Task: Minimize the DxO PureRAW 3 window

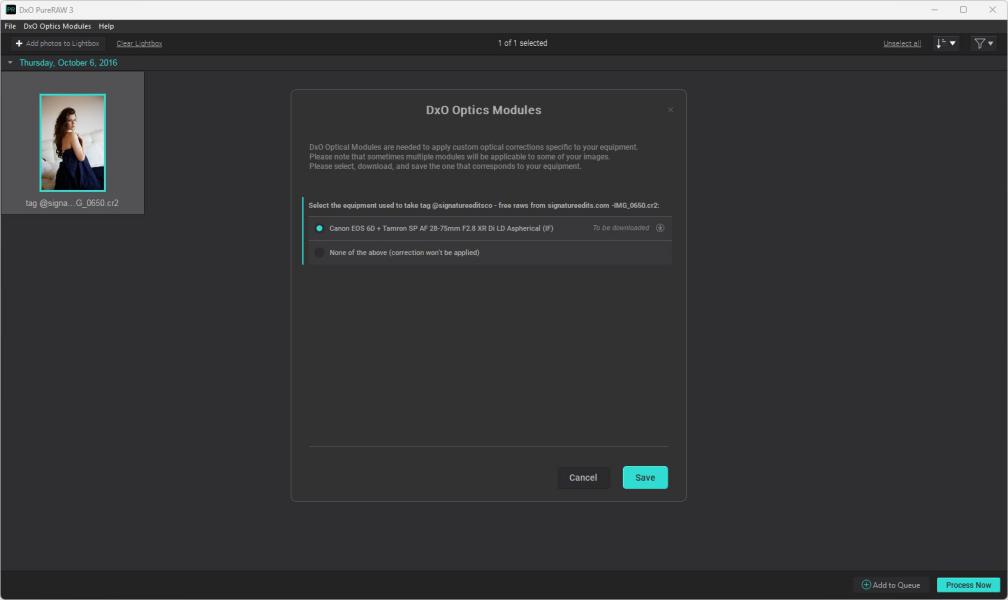Action: (934, 10)
